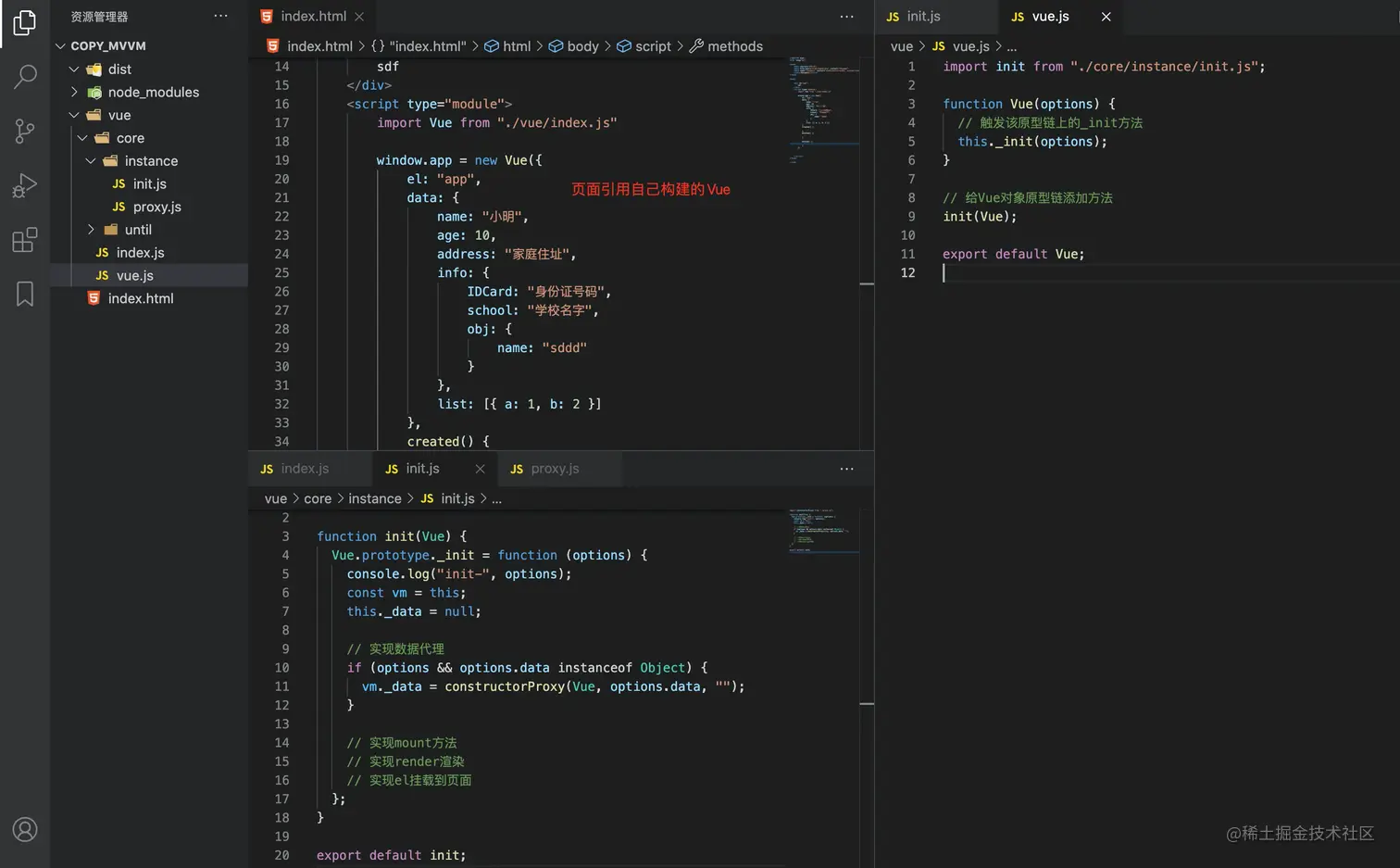This screenshot has width=1400, height=868.
Task: Click the instance breadcrumb in lower editor
Action: coord(375,498)
